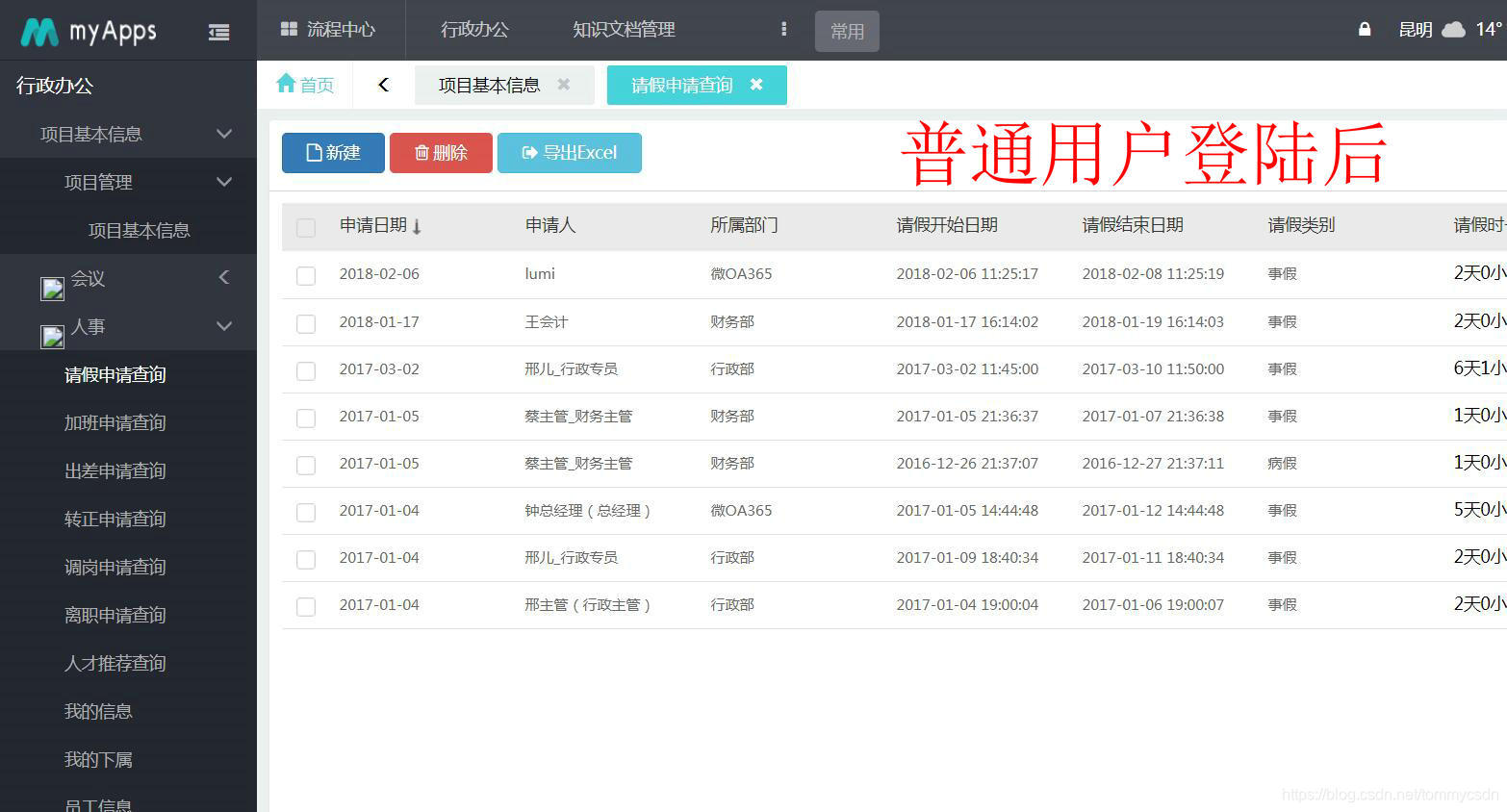Click the 删除 button
1507x812 pixels.
point(441,153)
